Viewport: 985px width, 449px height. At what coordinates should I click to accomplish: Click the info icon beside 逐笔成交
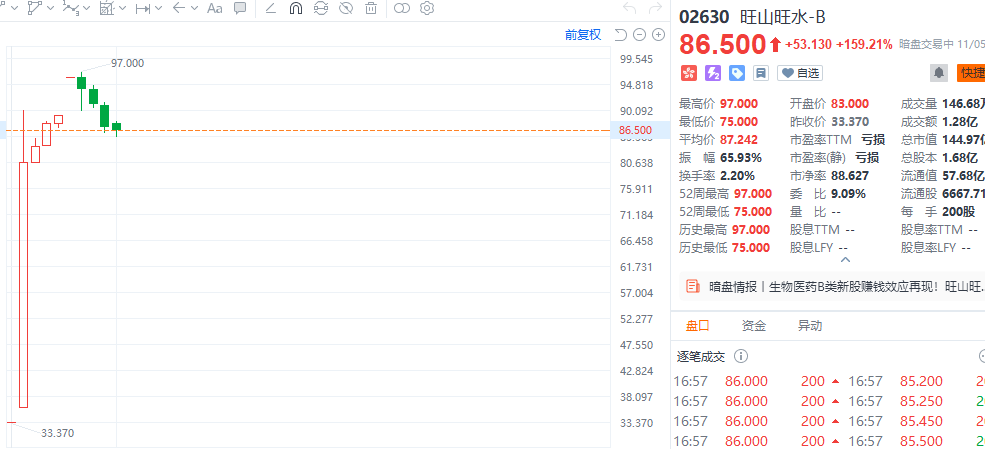pyautogui.click(x=741, y=357)
